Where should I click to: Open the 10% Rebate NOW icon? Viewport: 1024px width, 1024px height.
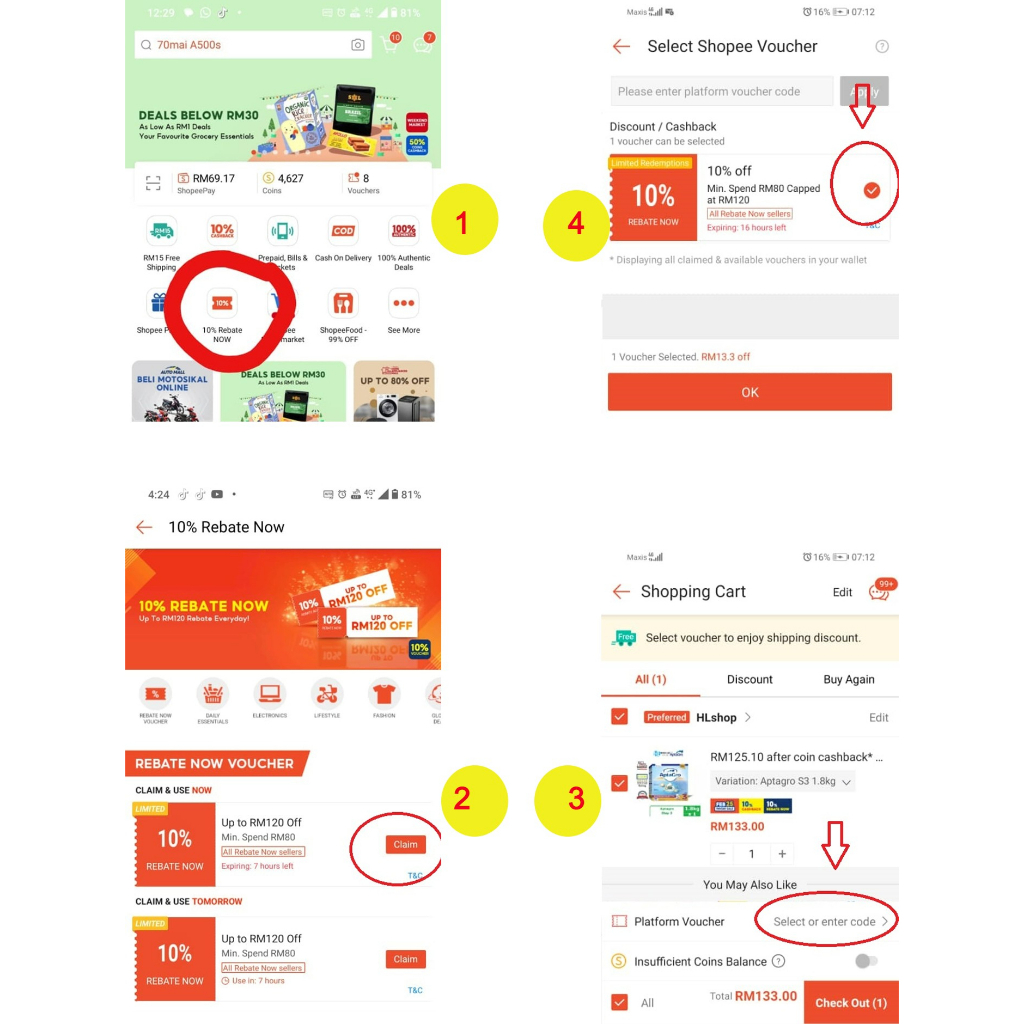(x=222, y=304)
